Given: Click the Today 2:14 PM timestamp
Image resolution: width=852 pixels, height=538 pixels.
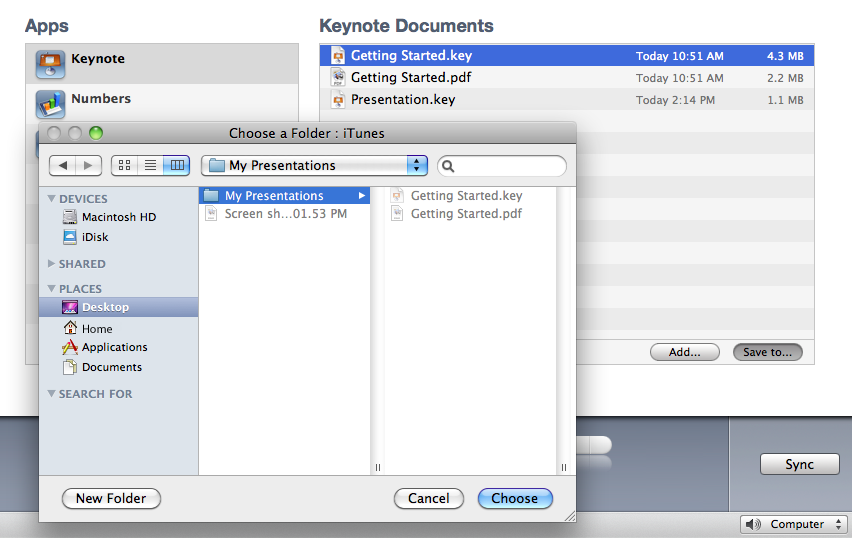Looking at the screenshot, I should click(675, 100).
